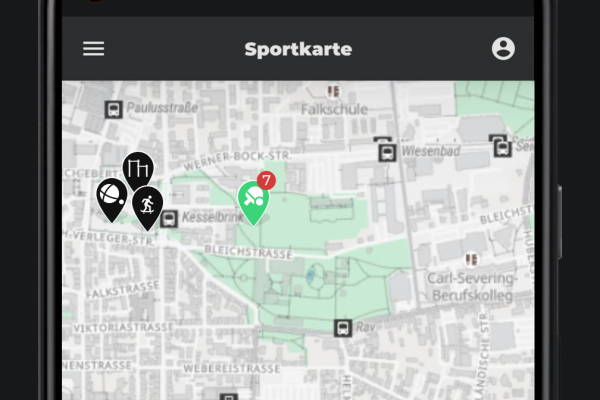600x400 pixels.
Task: Tap the transit stop icon below Webereistrasse
Action: pos(228,397)
